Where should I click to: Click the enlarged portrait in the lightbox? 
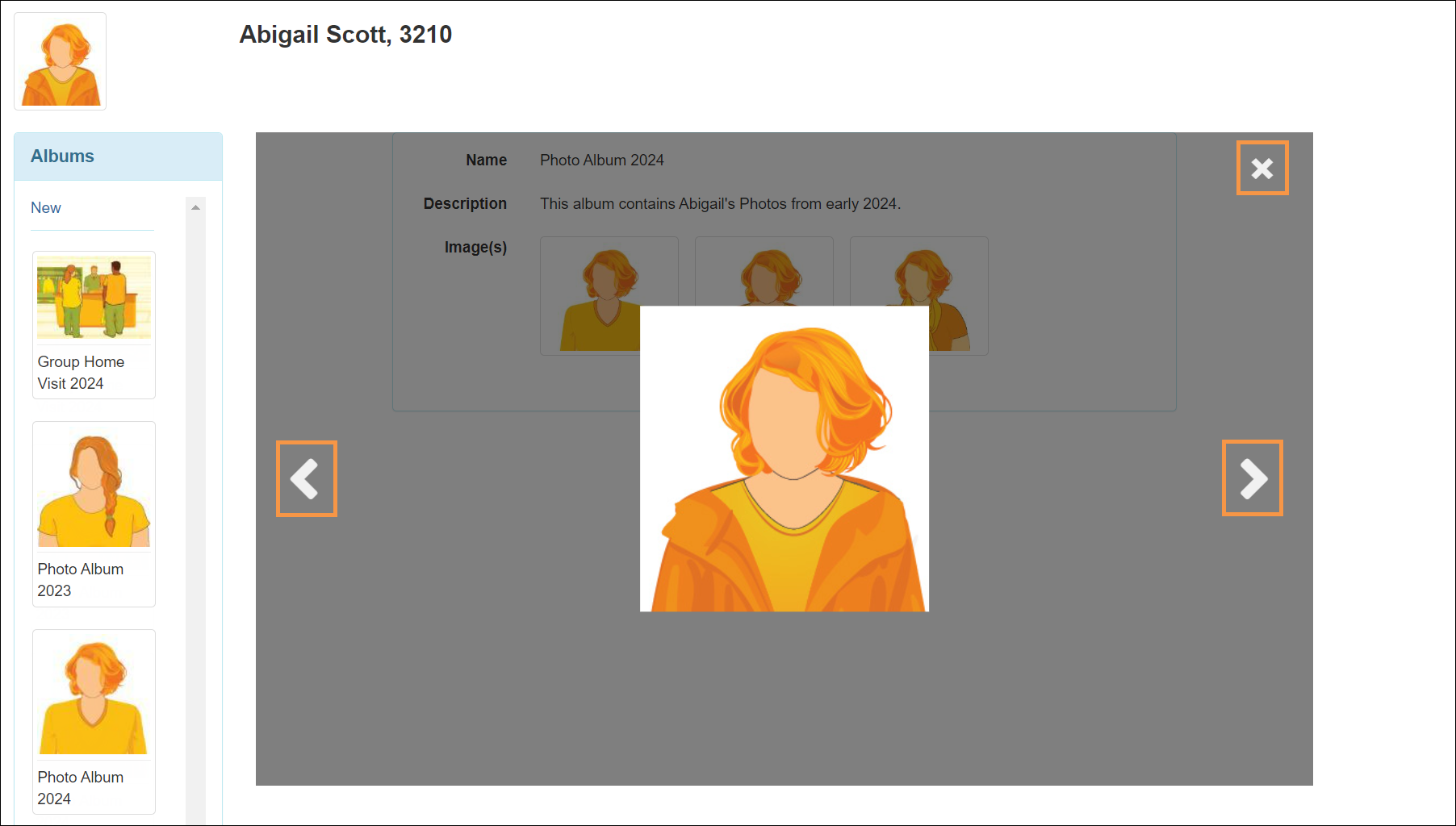(784, 458)
